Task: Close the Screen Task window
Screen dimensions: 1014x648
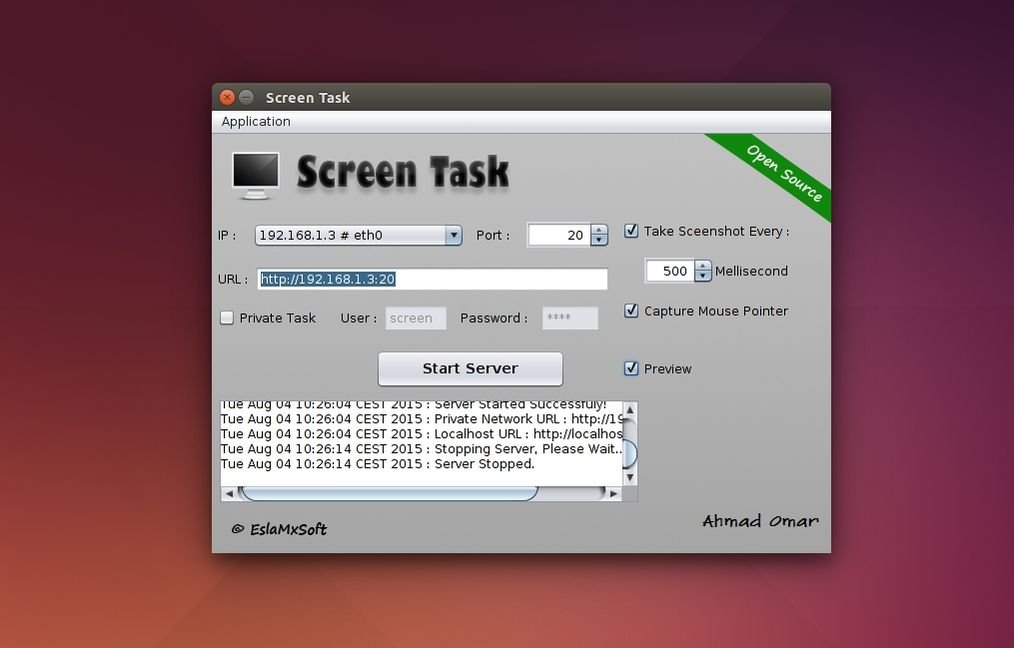Action: [227, 97]
